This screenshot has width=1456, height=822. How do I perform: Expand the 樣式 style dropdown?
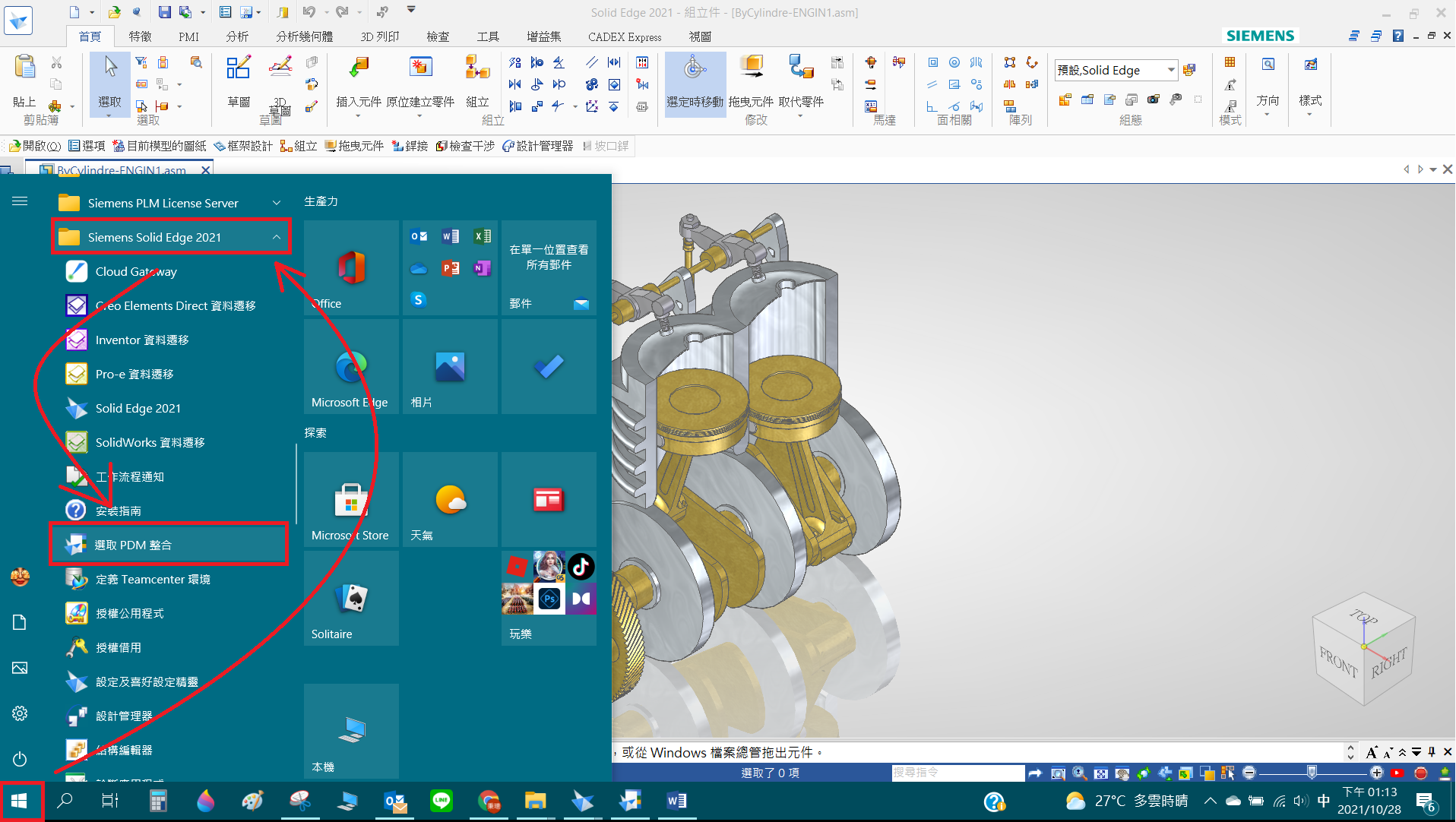click(1309, 115)
